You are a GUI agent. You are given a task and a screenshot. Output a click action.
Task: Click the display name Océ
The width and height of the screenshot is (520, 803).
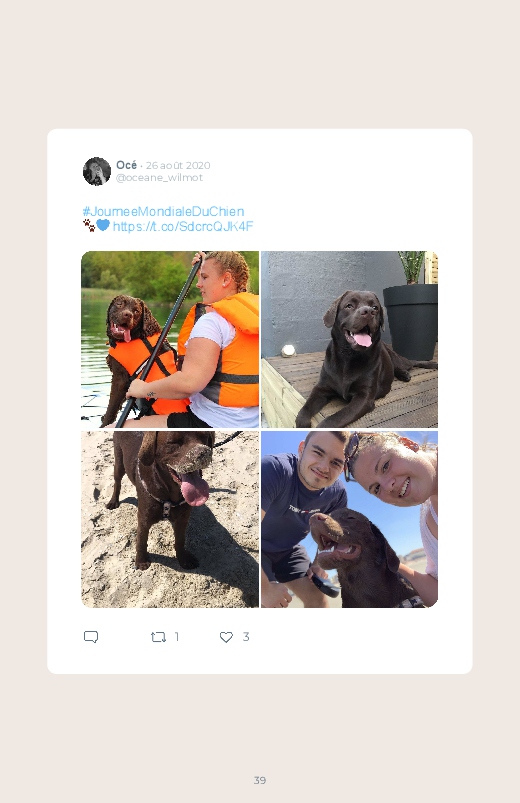(127, 165)
